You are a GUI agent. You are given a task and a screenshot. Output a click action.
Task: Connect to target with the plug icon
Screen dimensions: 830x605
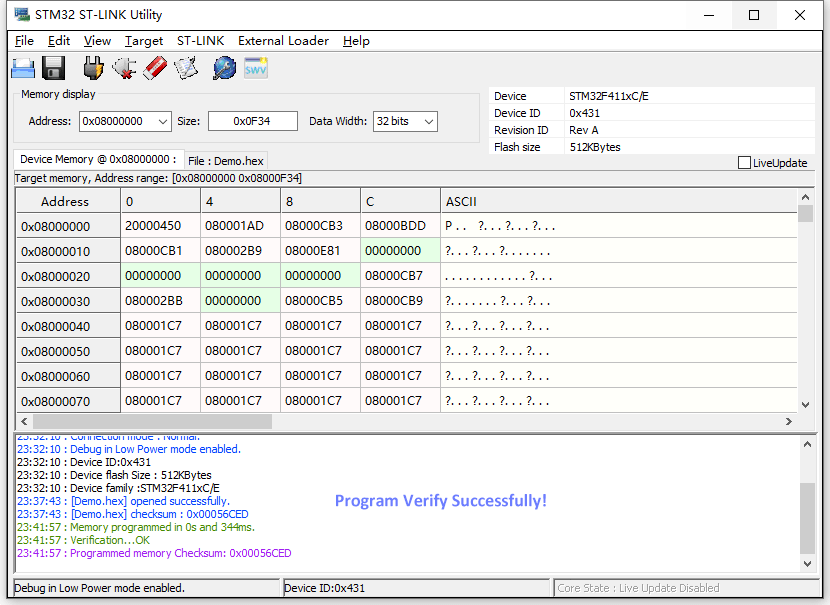tap(93, 68)
